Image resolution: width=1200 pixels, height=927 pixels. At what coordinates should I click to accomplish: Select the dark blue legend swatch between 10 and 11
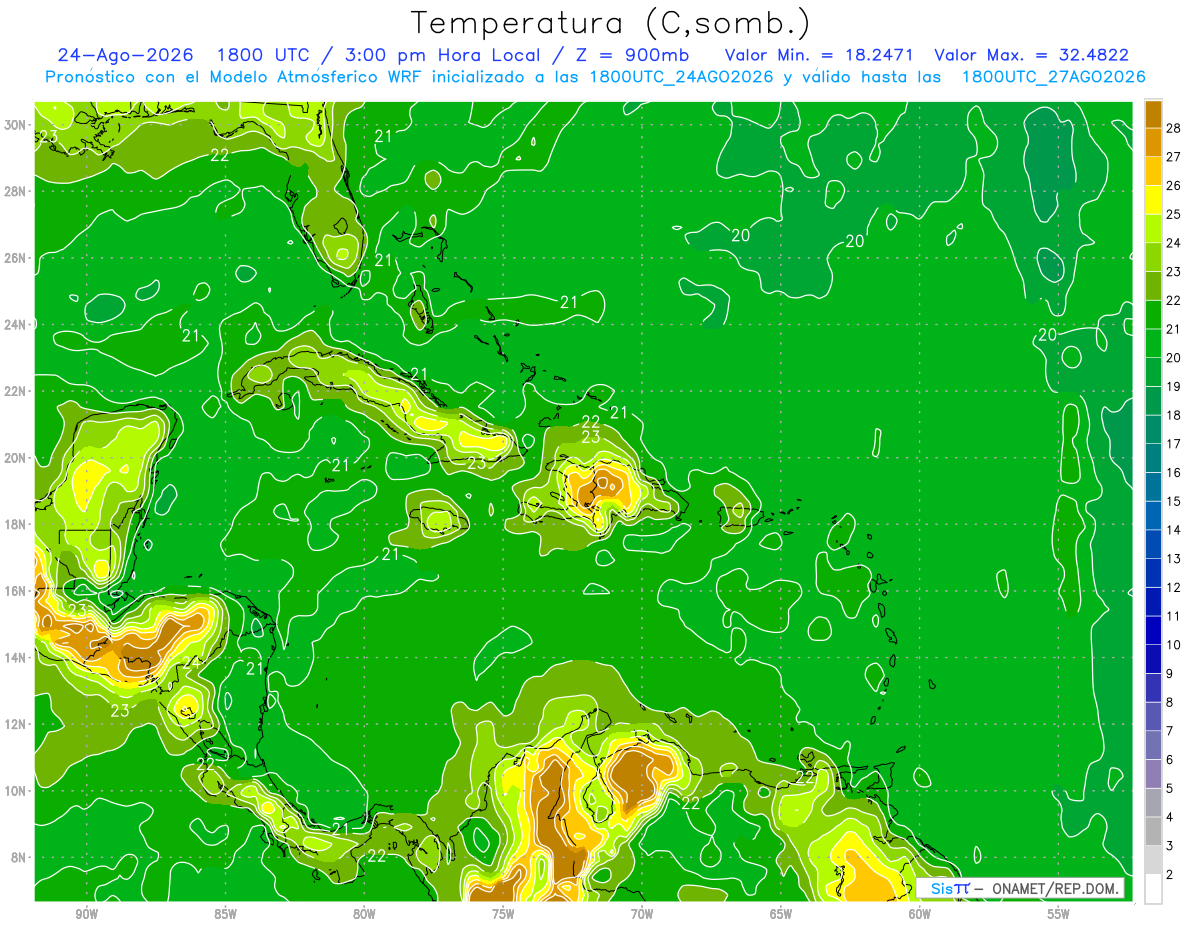pyautogui.click(x=1153, y=630)
